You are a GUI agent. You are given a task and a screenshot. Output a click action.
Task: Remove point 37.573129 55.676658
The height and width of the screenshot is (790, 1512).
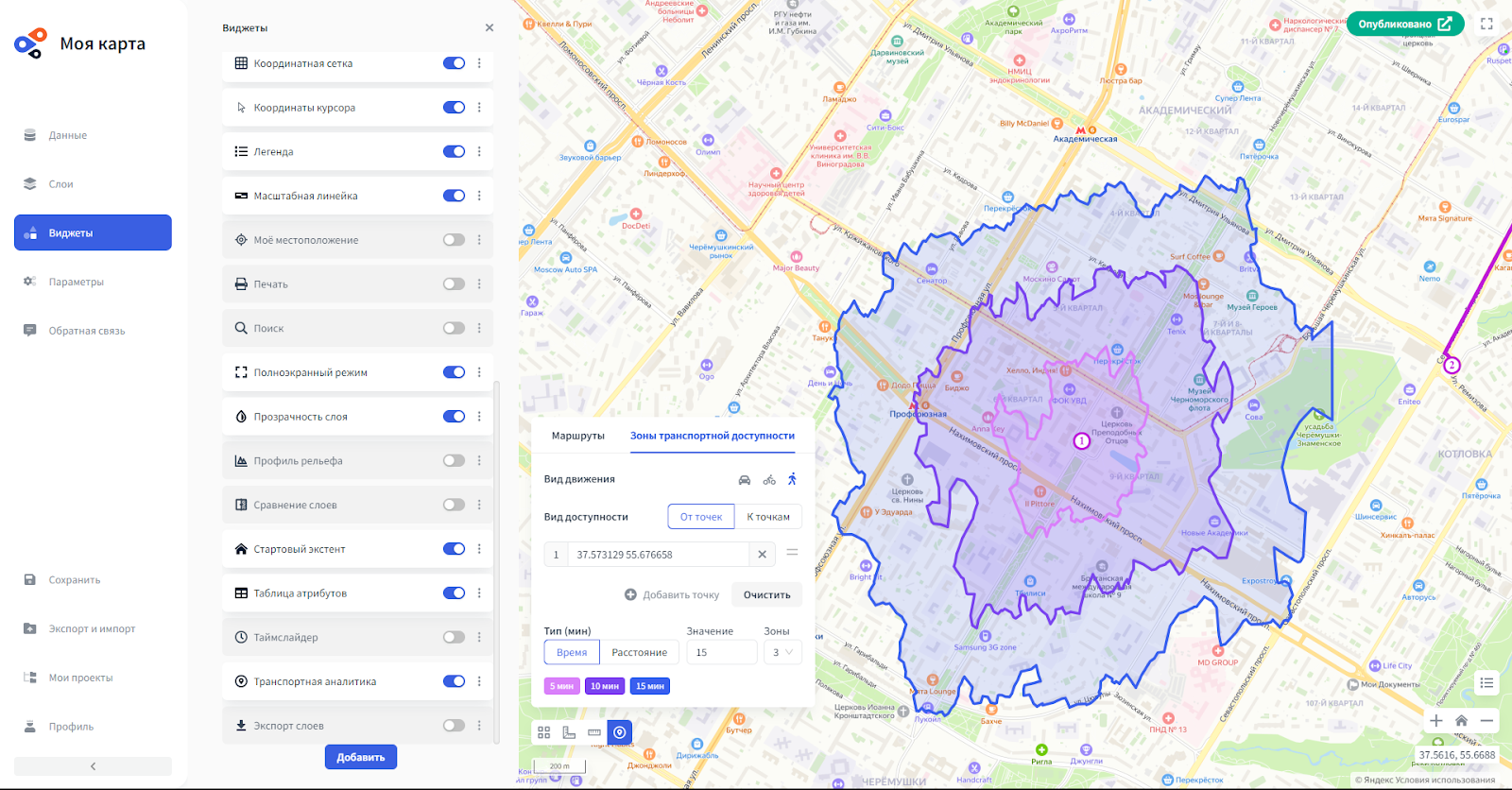[763, 555]
